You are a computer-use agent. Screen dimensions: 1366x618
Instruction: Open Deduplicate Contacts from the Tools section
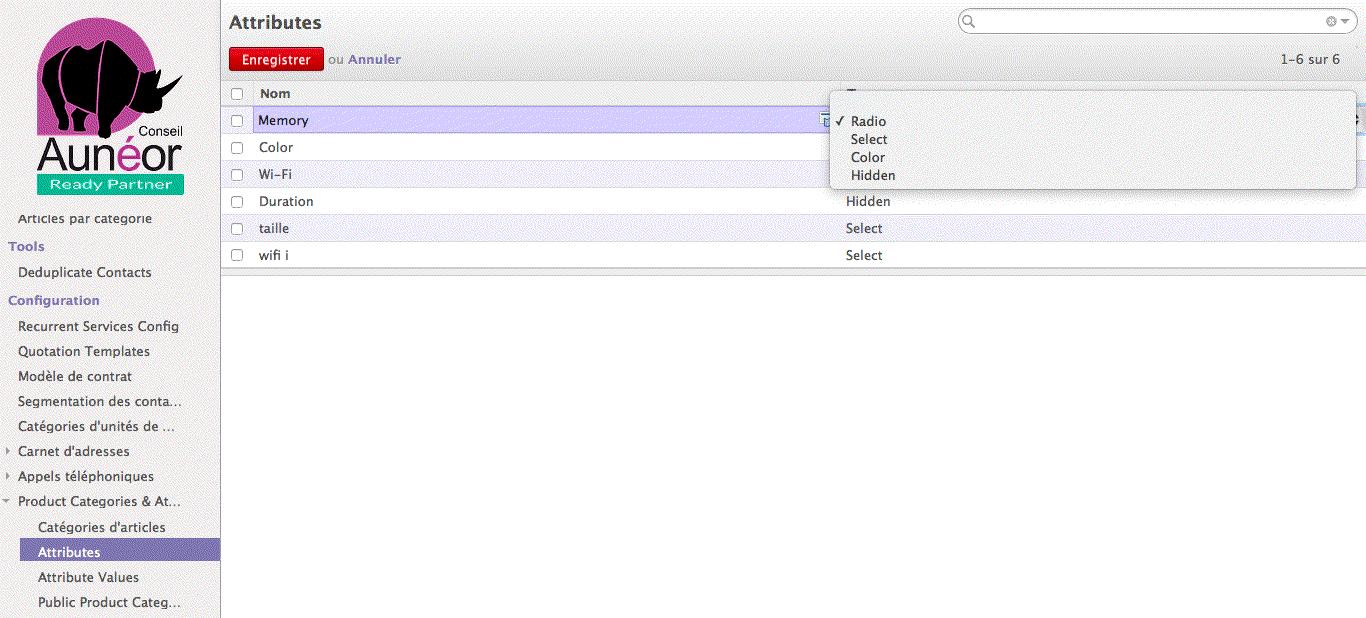tap(85, 272)
